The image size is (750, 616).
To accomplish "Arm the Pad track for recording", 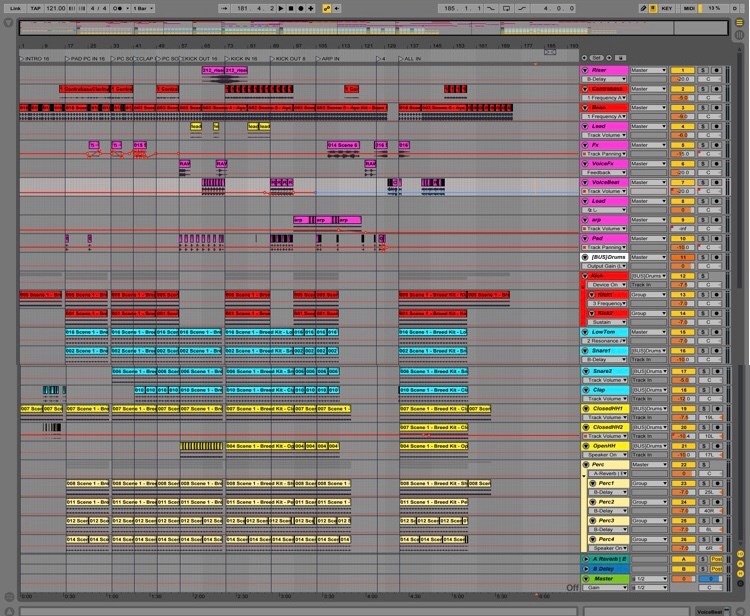I will pyautogui.click(x=716, y=238).
